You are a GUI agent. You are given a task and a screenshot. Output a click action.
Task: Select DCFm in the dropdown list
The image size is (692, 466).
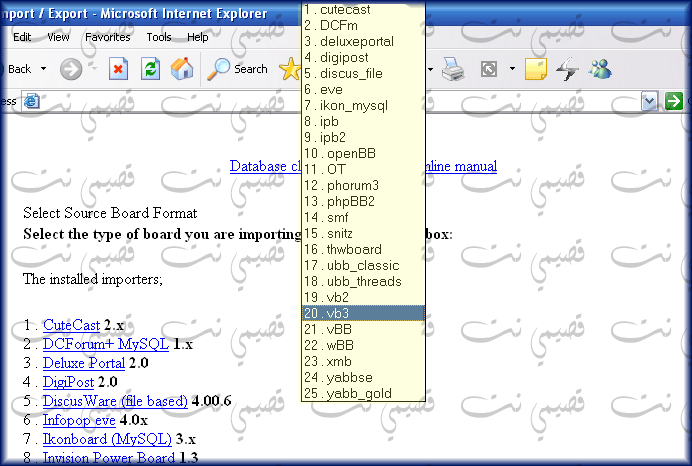coord(363,25)
